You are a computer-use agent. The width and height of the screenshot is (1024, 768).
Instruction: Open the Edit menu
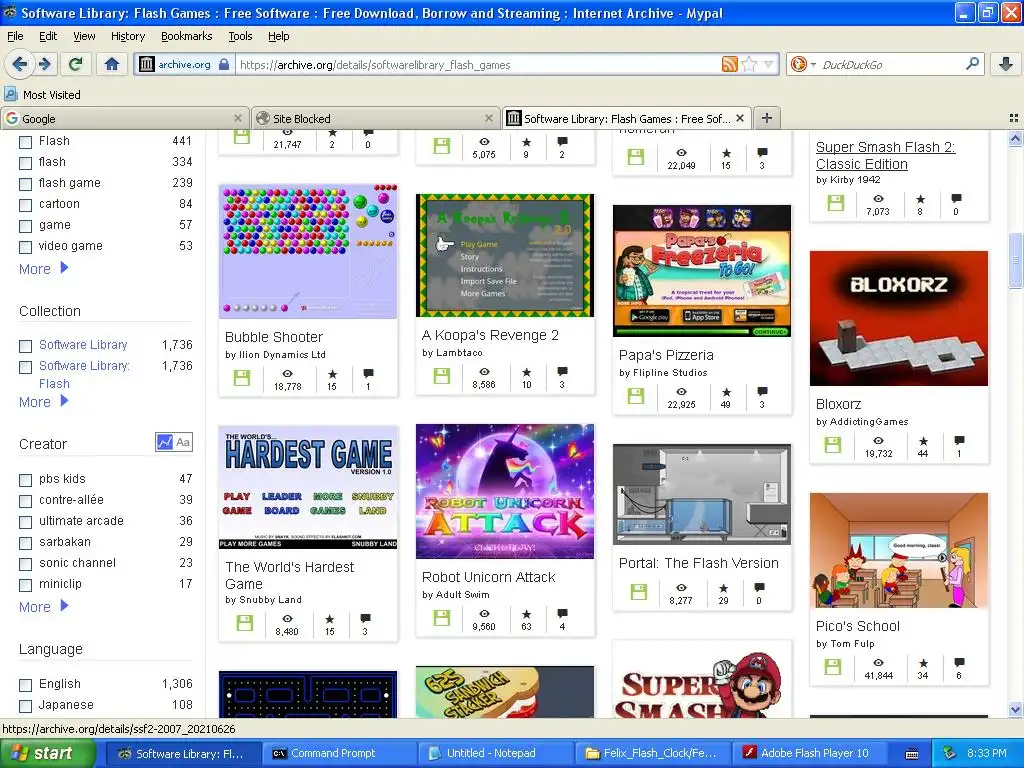click(48, 36)
